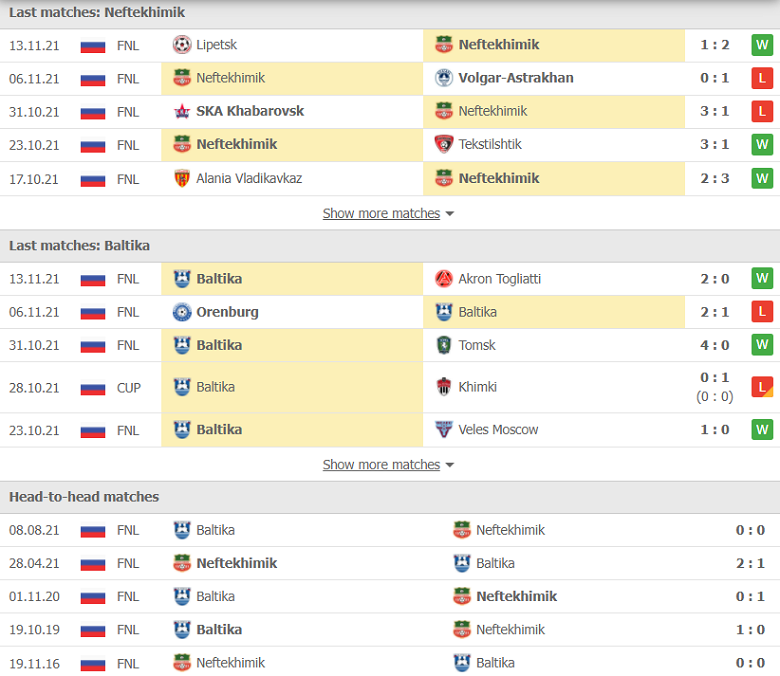780x676 pixels.
Task: Click the Orenburg round blue crest
Action: tap(182, 312)
